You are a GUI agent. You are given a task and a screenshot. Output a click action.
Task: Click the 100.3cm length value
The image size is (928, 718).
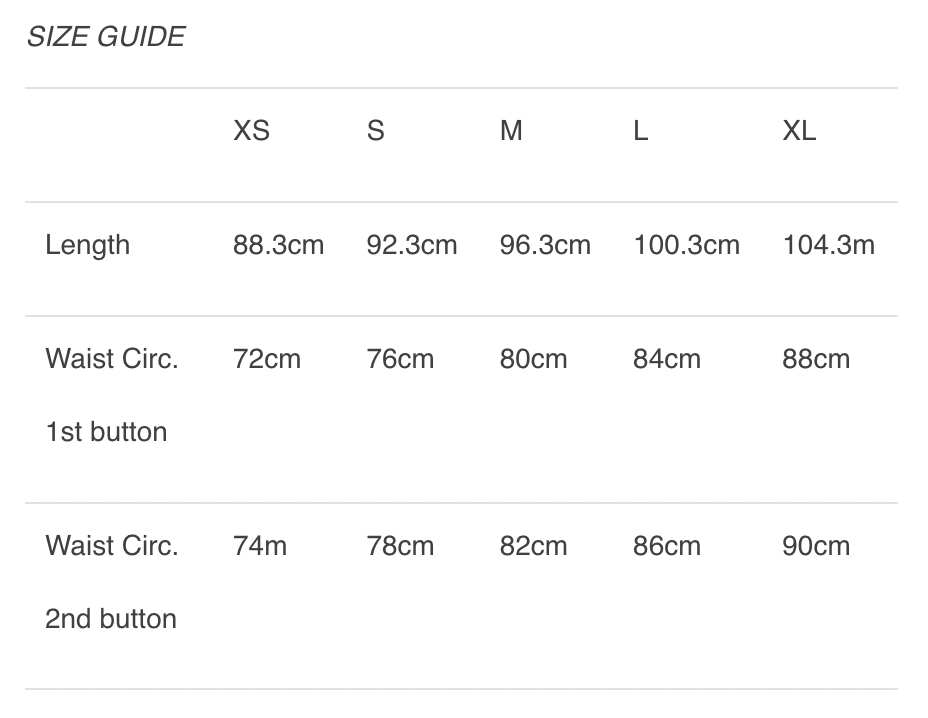tap(687, 245)
